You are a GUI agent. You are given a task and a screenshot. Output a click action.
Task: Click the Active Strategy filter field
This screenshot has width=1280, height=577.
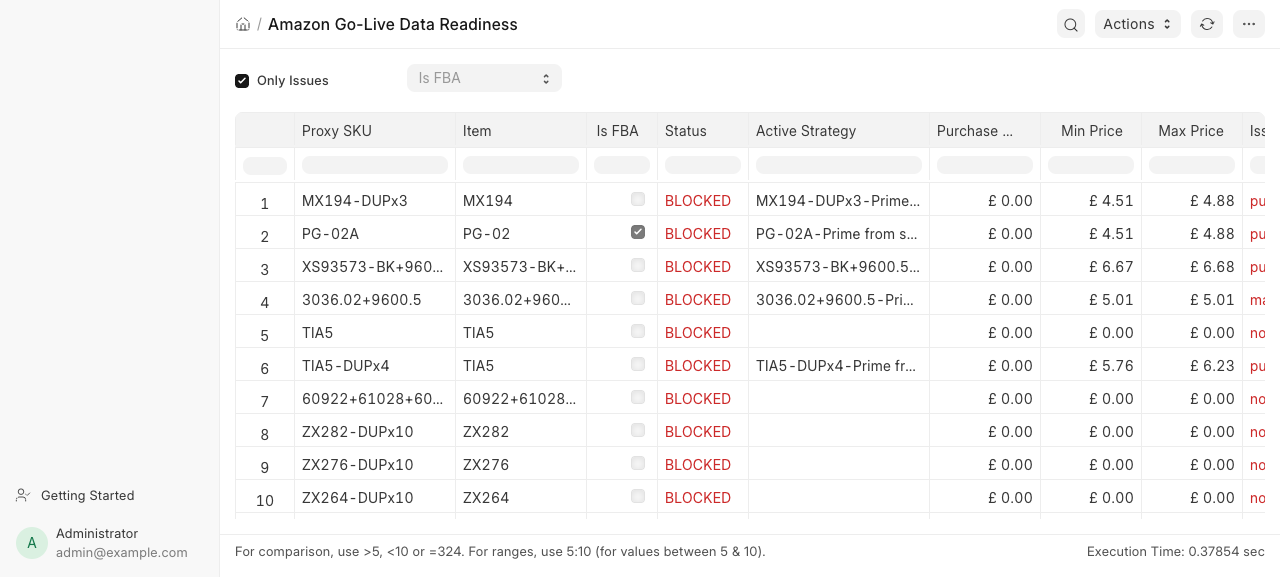pos(839,165)
